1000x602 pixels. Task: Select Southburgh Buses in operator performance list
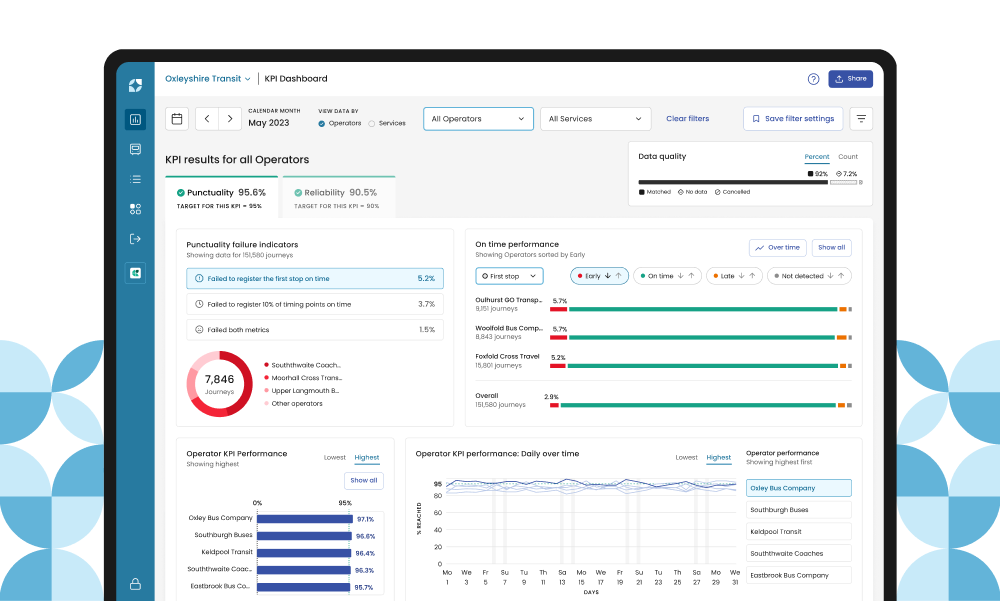798,510
